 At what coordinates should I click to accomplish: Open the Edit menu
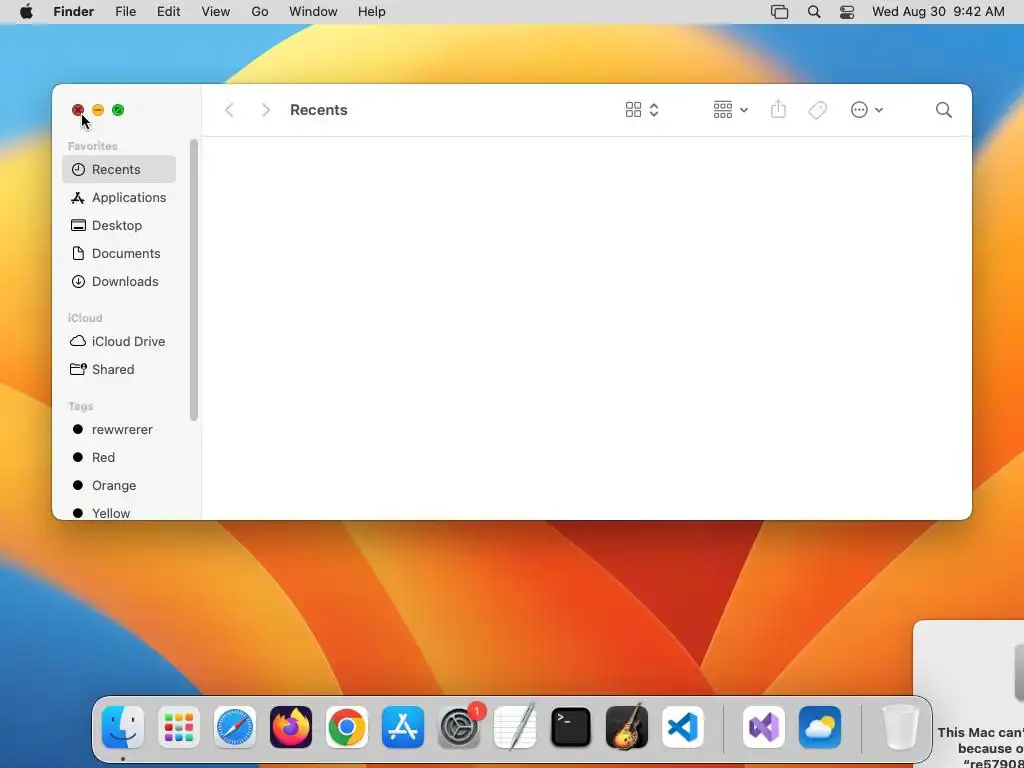(168, 12)
